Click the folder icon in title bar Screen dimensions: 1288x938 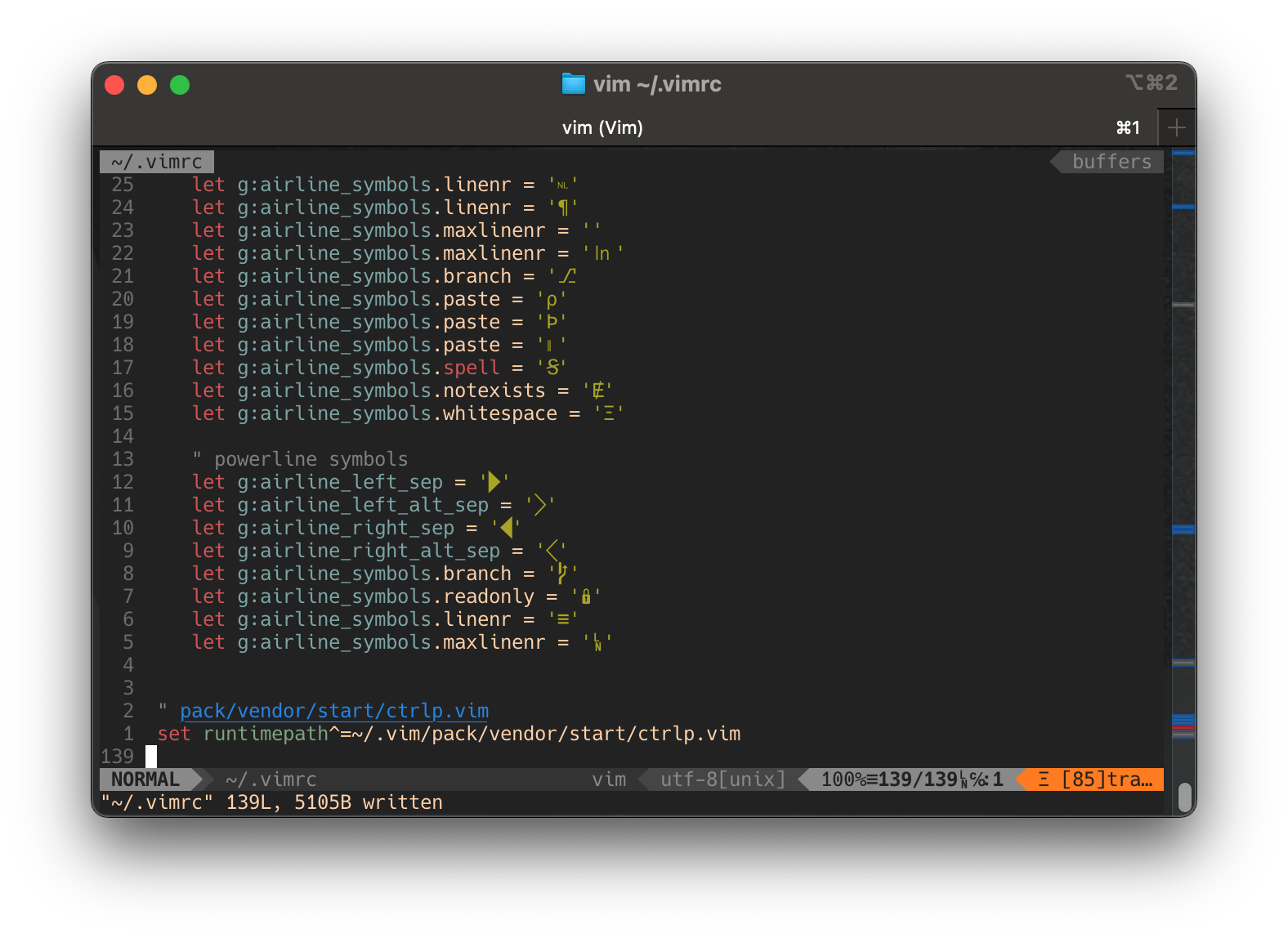tap(574, 84)
